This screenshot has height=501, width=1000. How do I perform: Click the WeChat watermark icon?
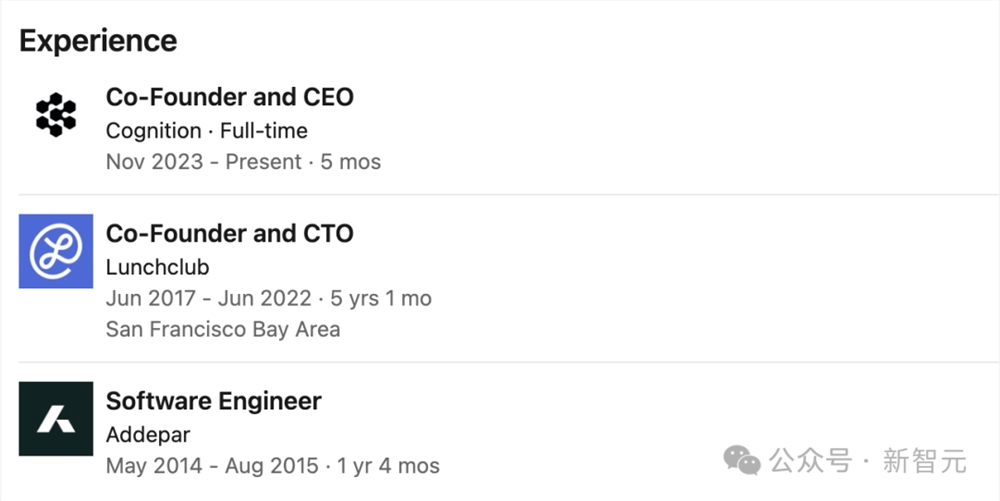pyautogui.click(x=742, y=460)
